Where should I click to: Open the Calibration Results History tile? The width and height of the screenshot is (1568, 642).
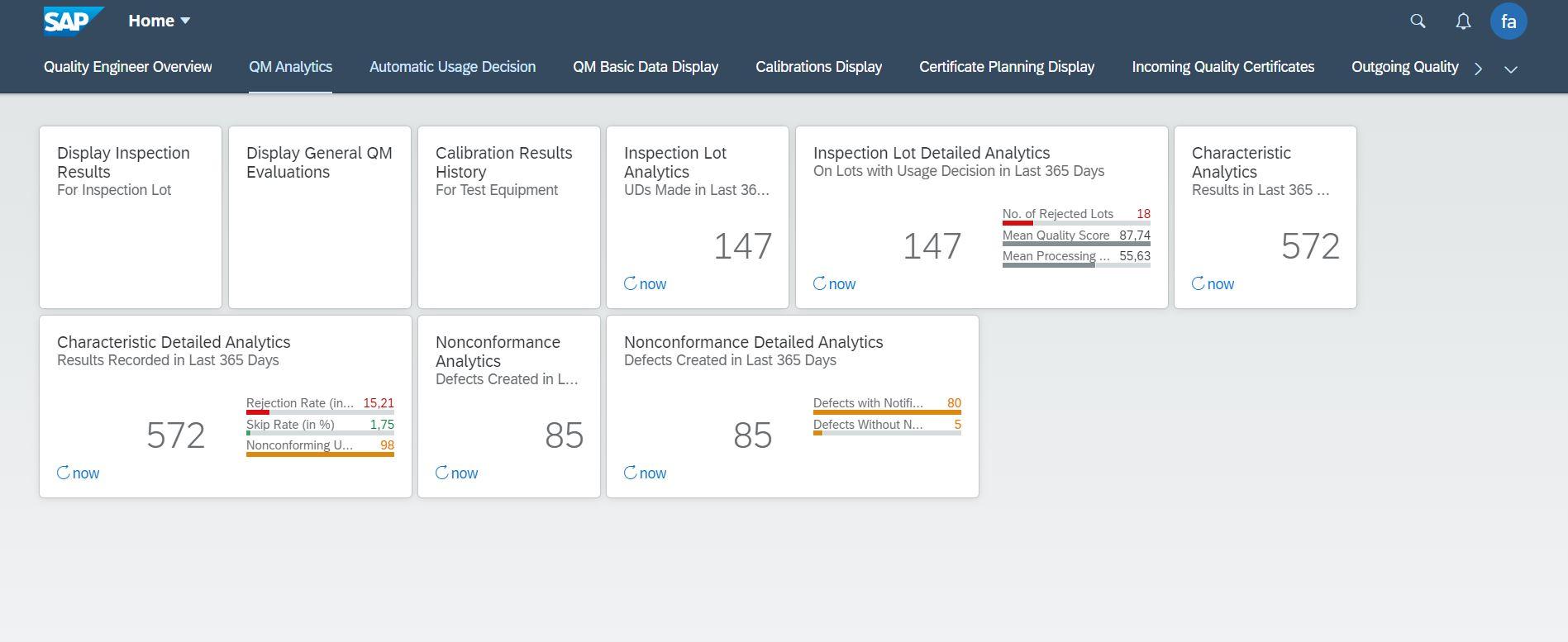(x=509, y=217)
